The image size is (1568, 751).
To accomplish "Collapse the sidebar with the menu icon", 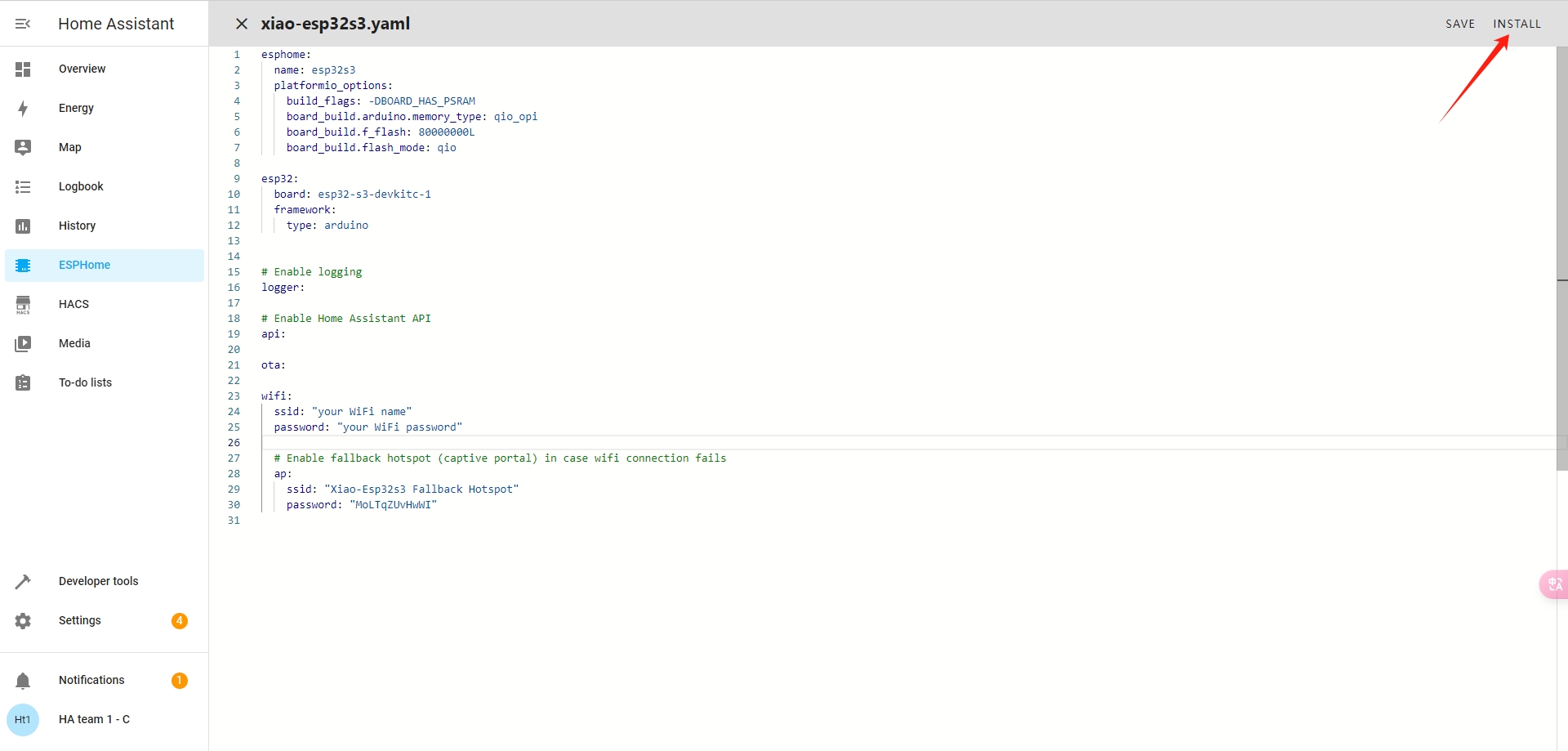I will (x=23, y=24).
